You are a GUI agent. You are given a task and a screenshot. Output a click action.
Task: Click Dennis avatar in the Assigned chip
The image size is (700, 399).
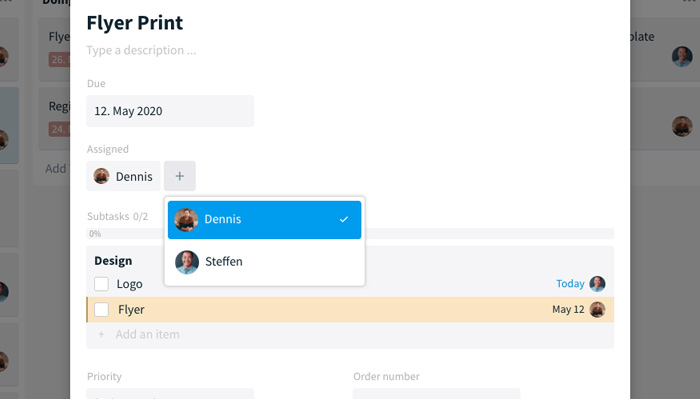coord(101,176)
